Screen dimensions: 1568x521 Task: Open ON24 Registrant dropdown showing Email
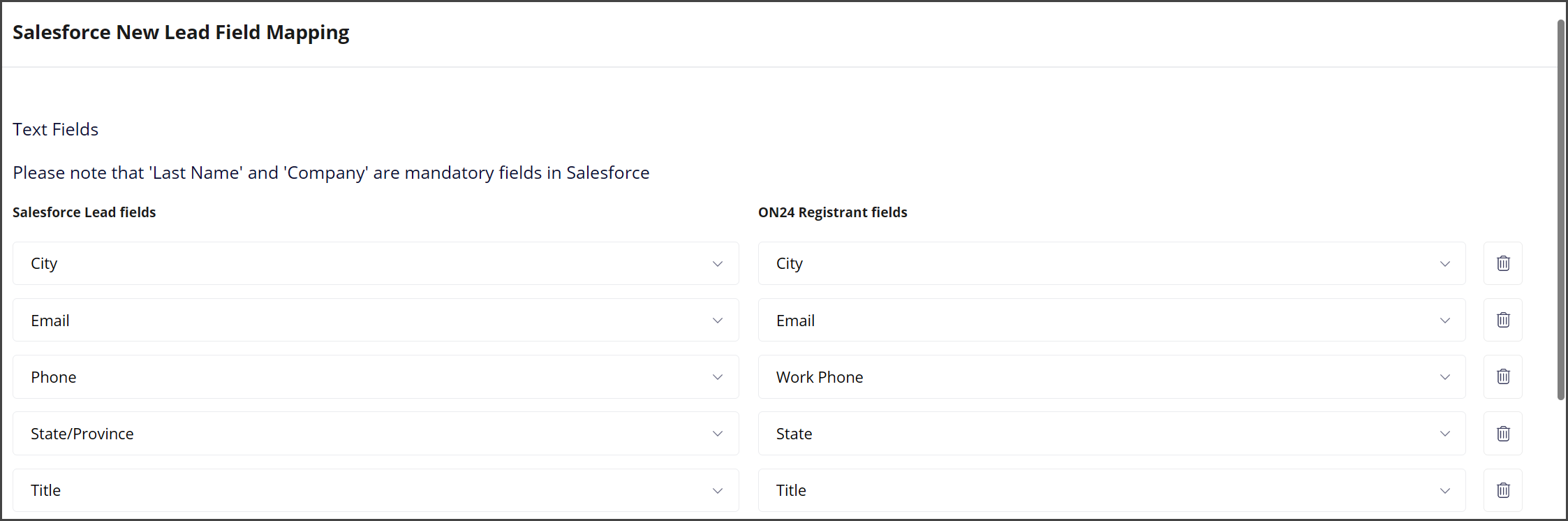(1111, 320)
